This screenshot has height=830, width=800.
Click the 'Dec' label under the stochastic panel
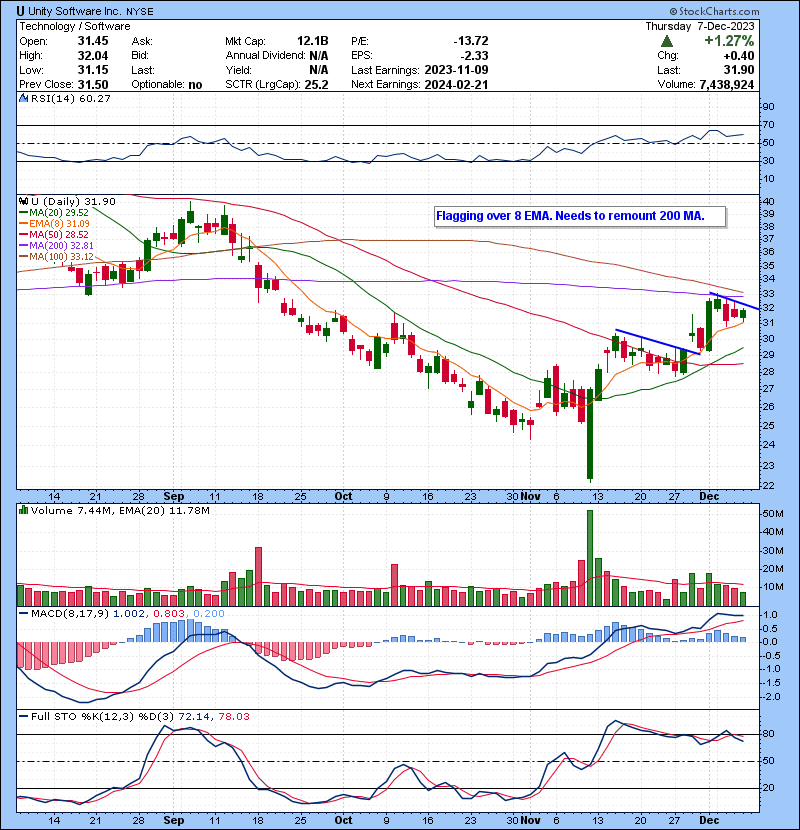tap(709, 820)
